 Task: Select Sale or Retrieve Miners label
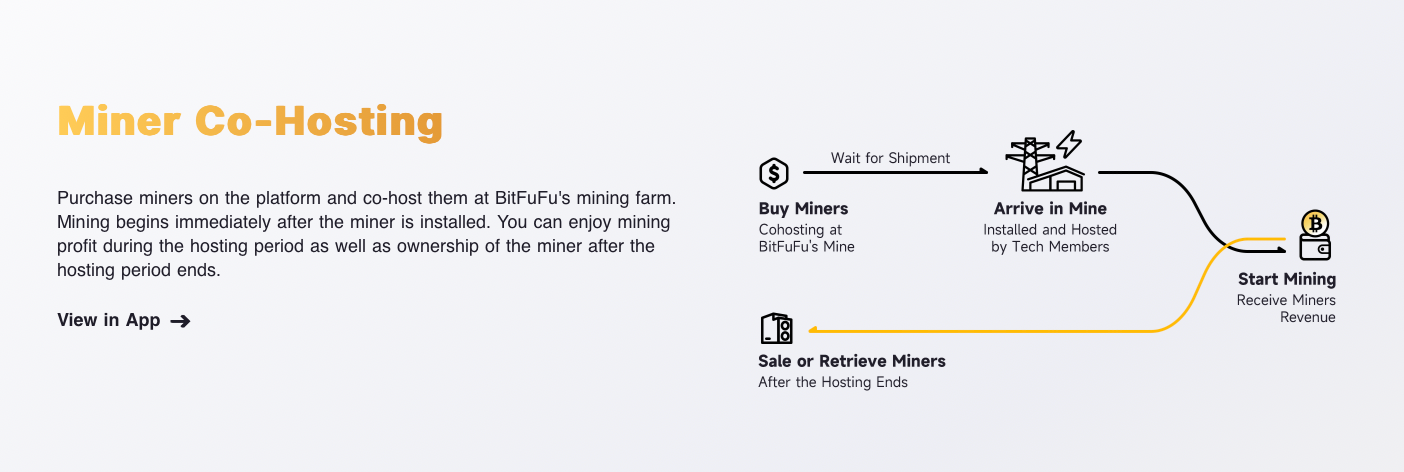(851, 361)
